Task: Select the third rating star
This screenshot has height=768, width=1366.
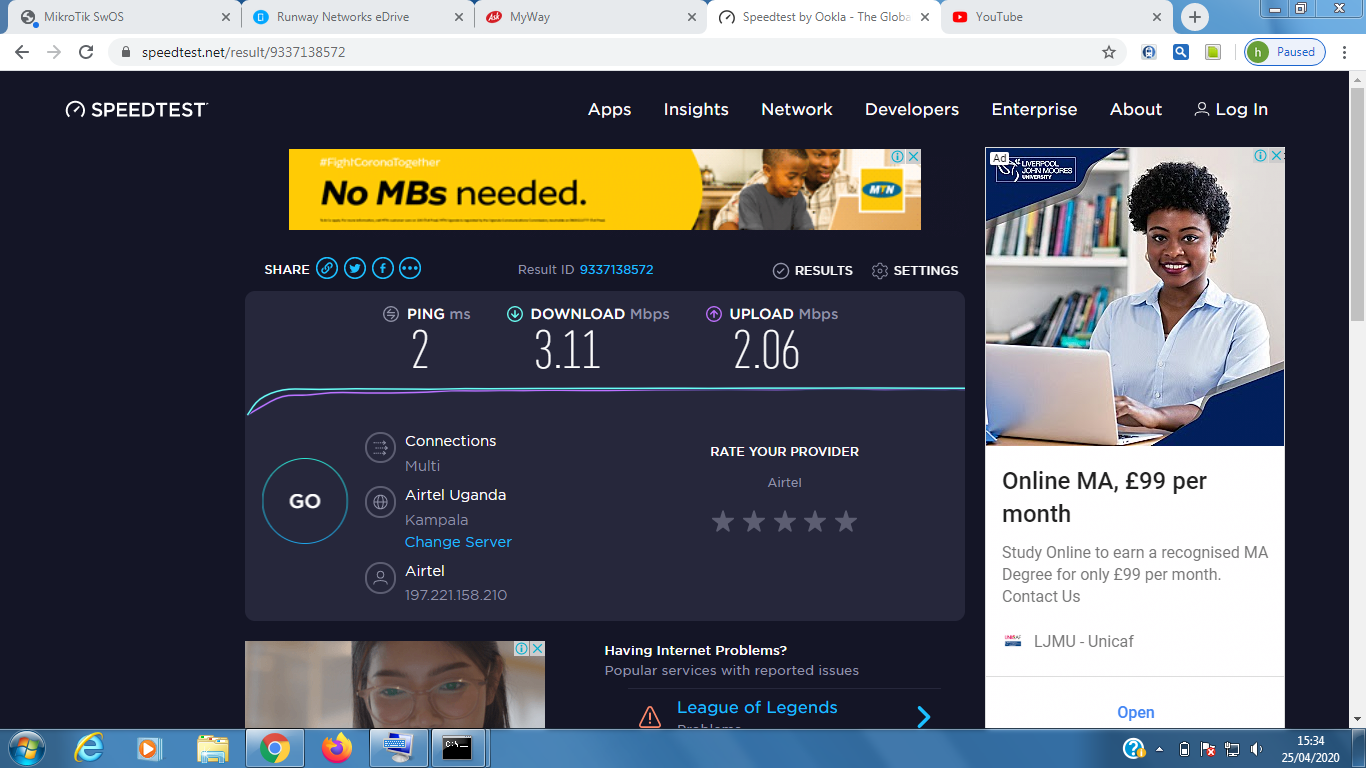Action: click(785, 521)
